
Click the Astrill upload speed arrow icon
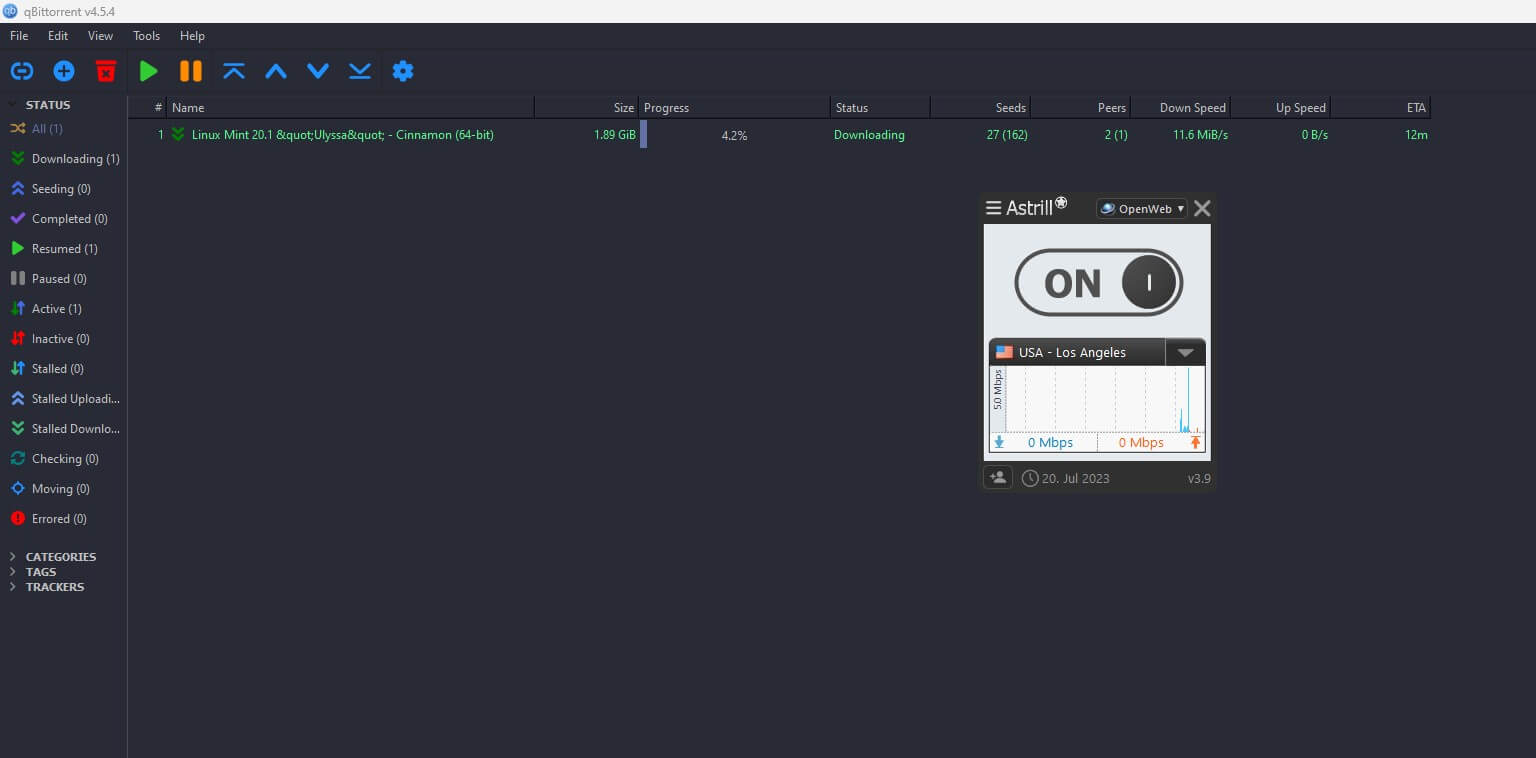coord(1195,442)
